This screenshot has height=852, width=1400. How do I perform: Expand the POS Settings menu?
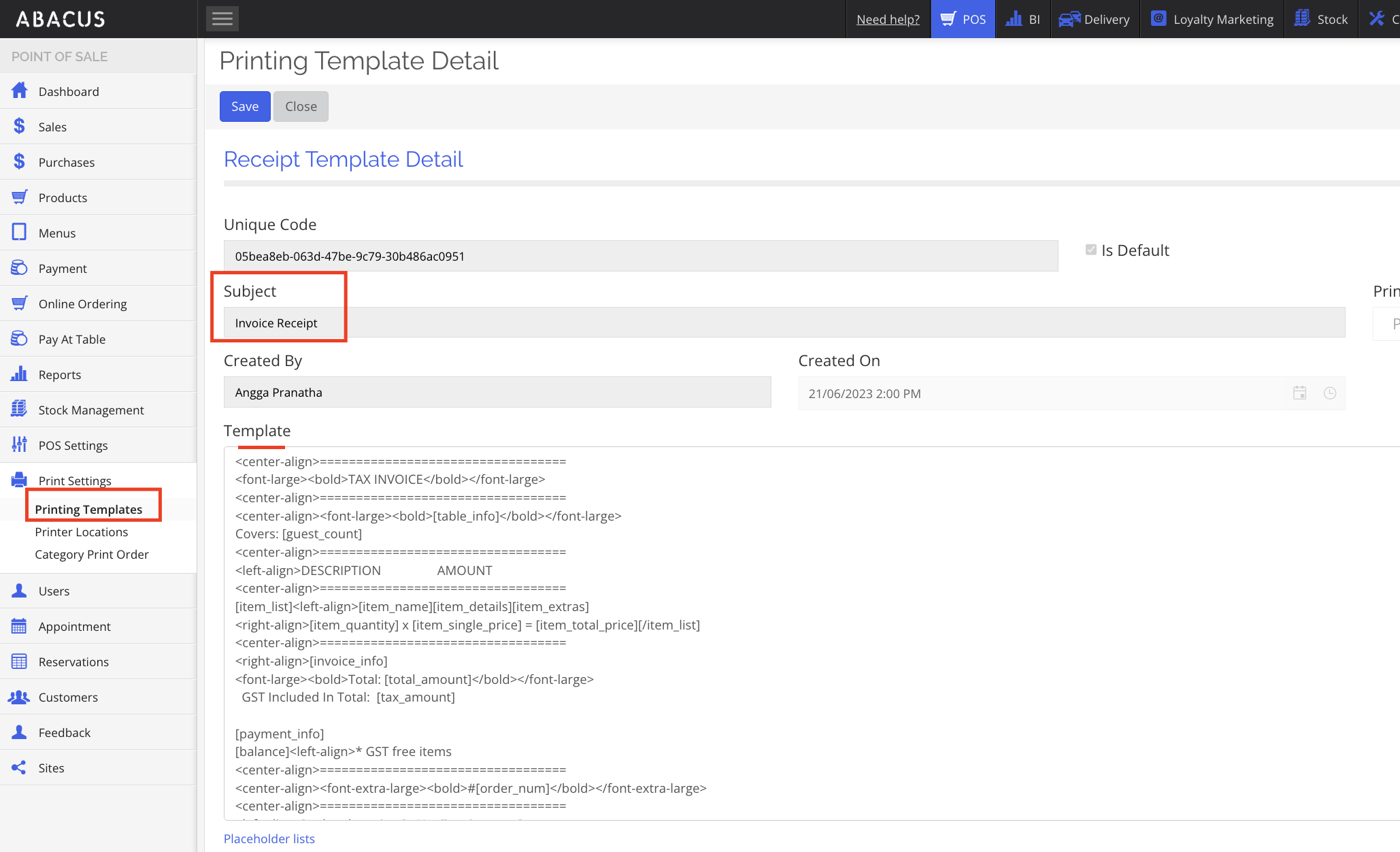73,445
